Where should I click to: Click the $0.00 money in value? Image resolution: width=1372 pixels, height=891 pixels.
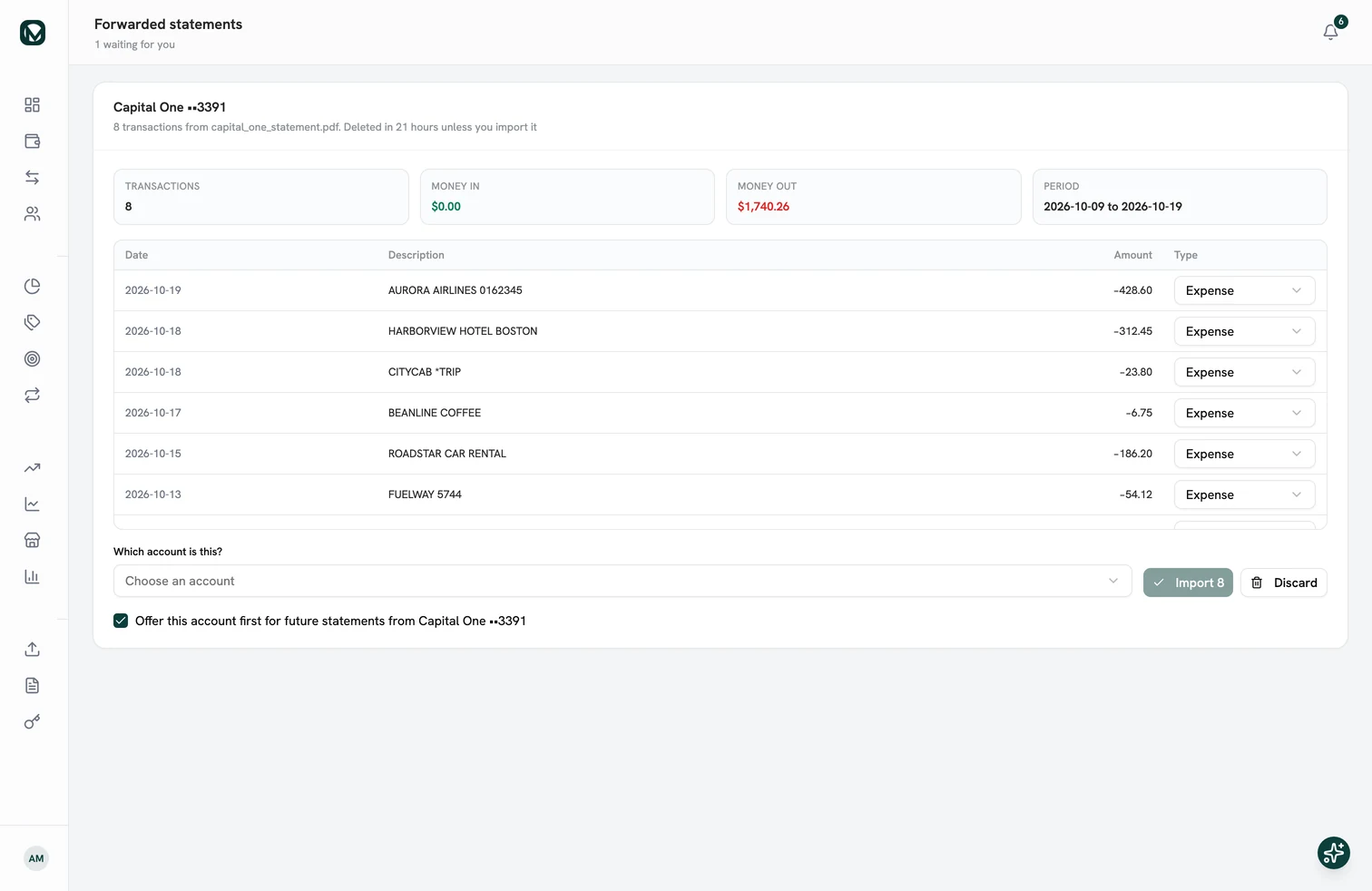[446, 207]
